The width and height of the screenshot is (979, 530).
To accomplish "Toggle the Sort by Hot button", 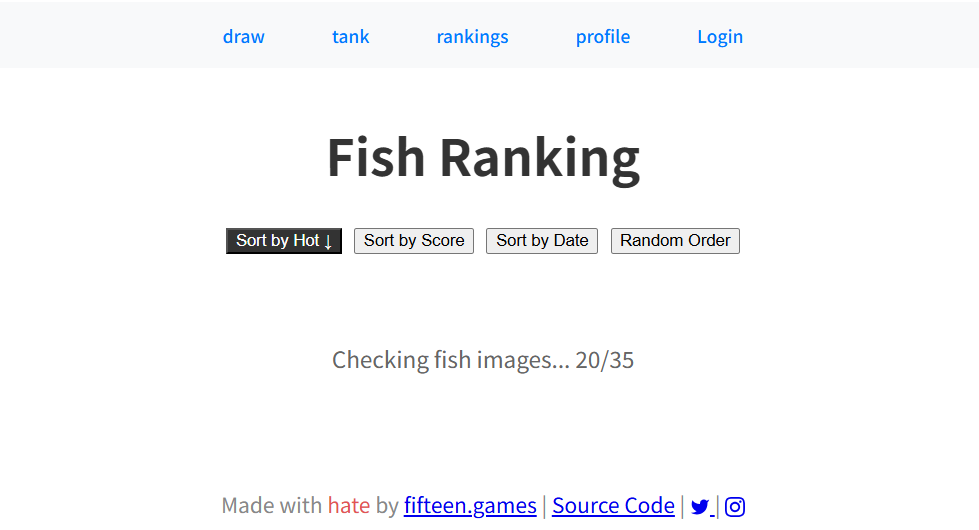I will point(283,241).
